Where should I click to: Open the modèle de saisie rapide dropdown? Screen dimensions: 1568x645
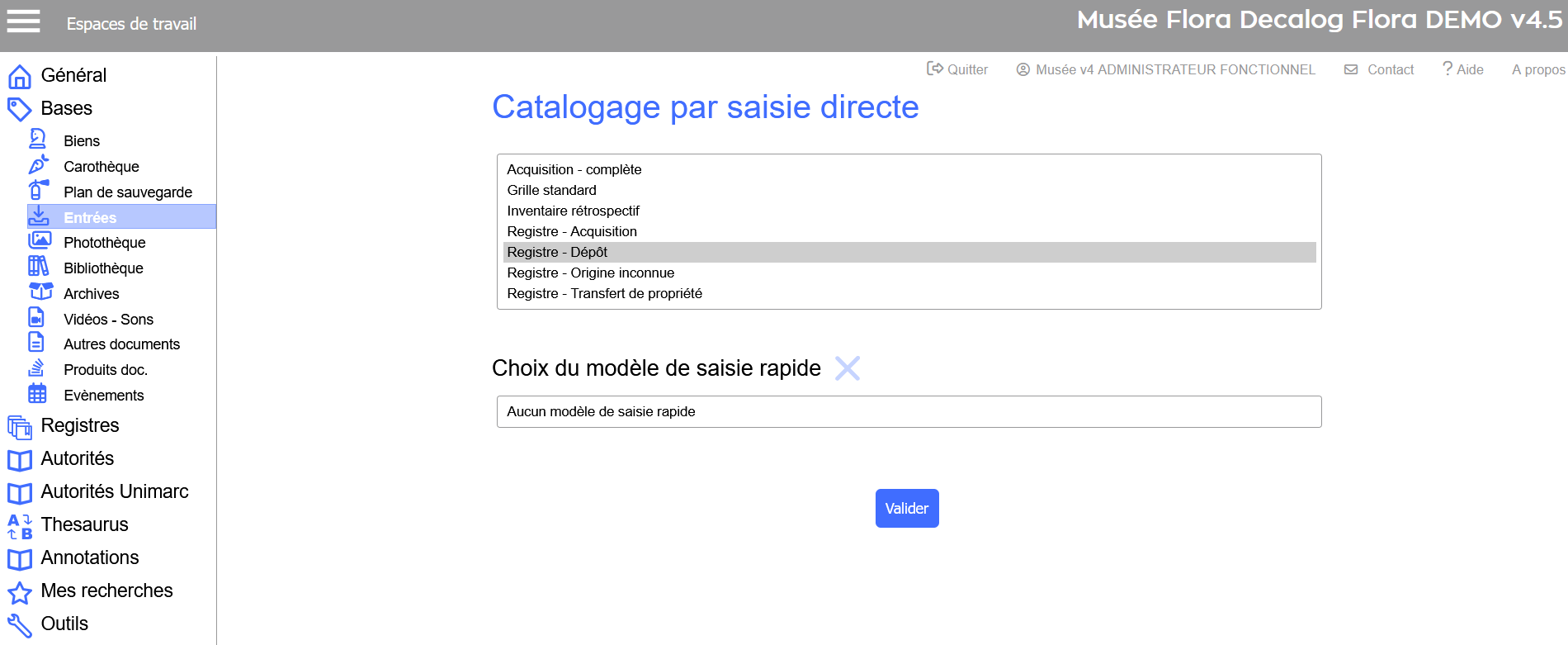pos(909,411)
